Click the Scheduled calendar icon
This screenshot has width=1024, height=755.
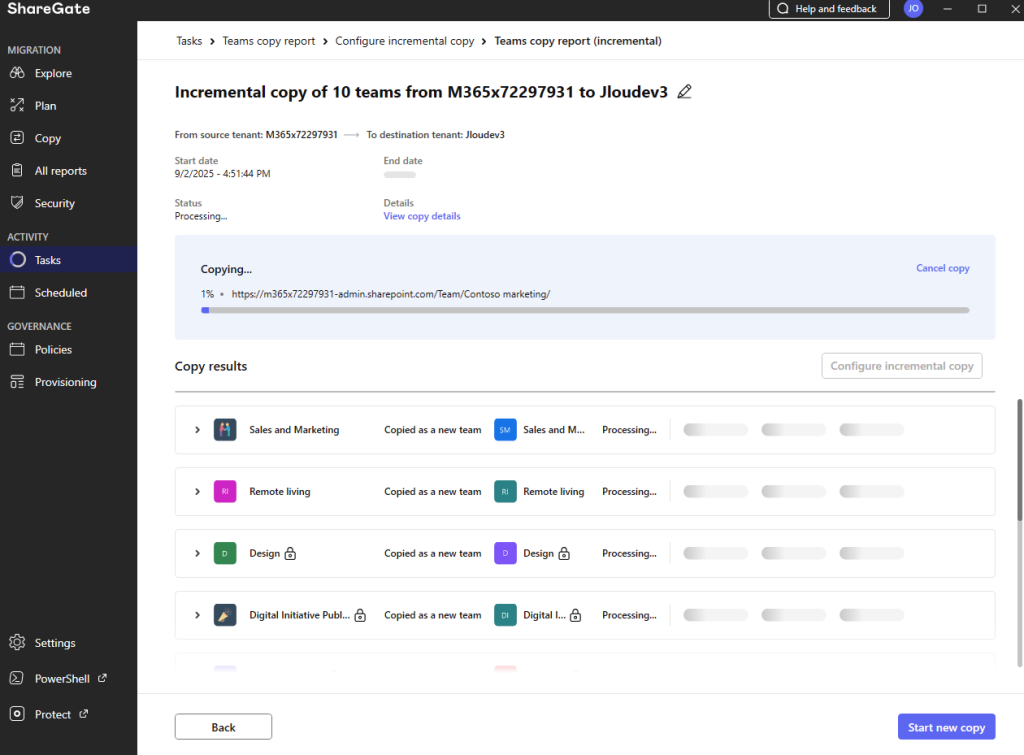tap(17, 293)
